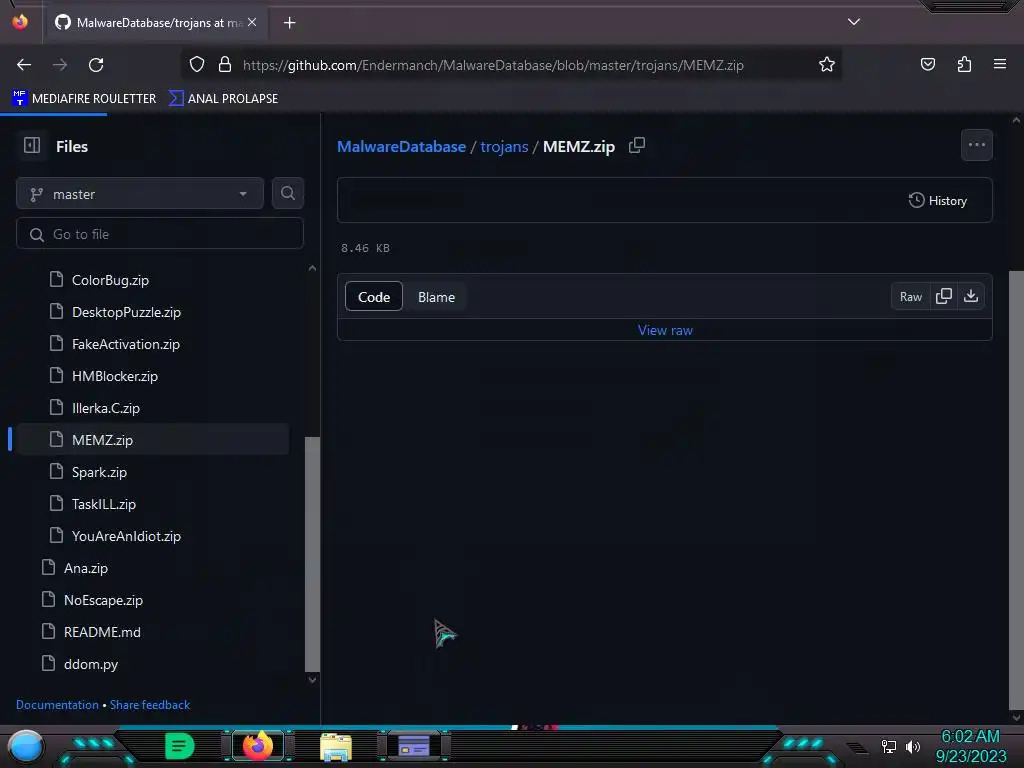Screen dimensions: 1024x768
Task: Open the Start orb menu
Action: click(25, 747)
